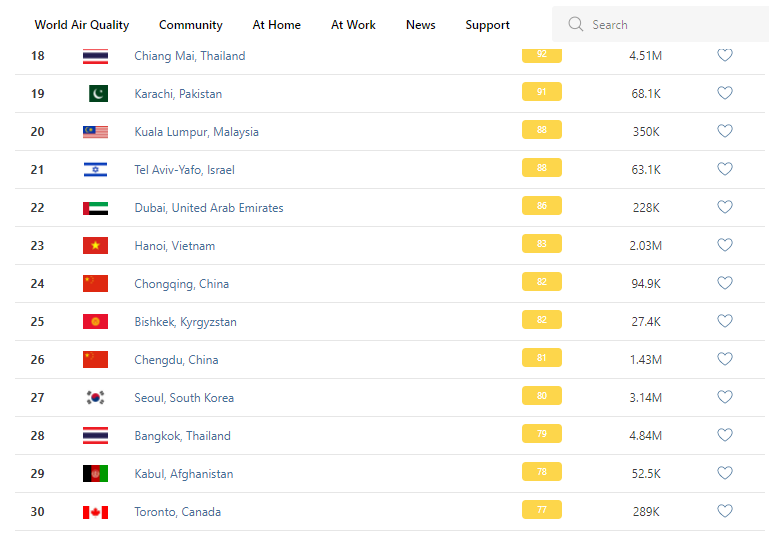Image resolution: width=769 pixels, height=536 pixels.
Task: Toggle favorite heart for Karachi, Pakistan
Action: click(x=725, y=94)
